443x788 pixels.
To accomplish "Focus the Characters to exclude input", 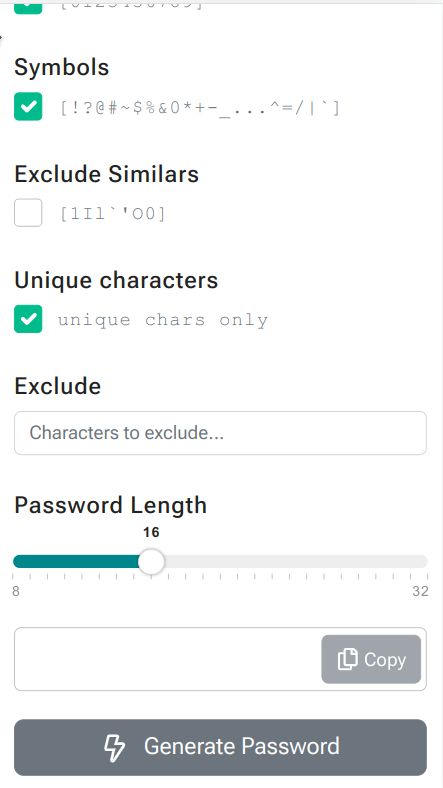I will pyautogui.click(x=220, y=433).
